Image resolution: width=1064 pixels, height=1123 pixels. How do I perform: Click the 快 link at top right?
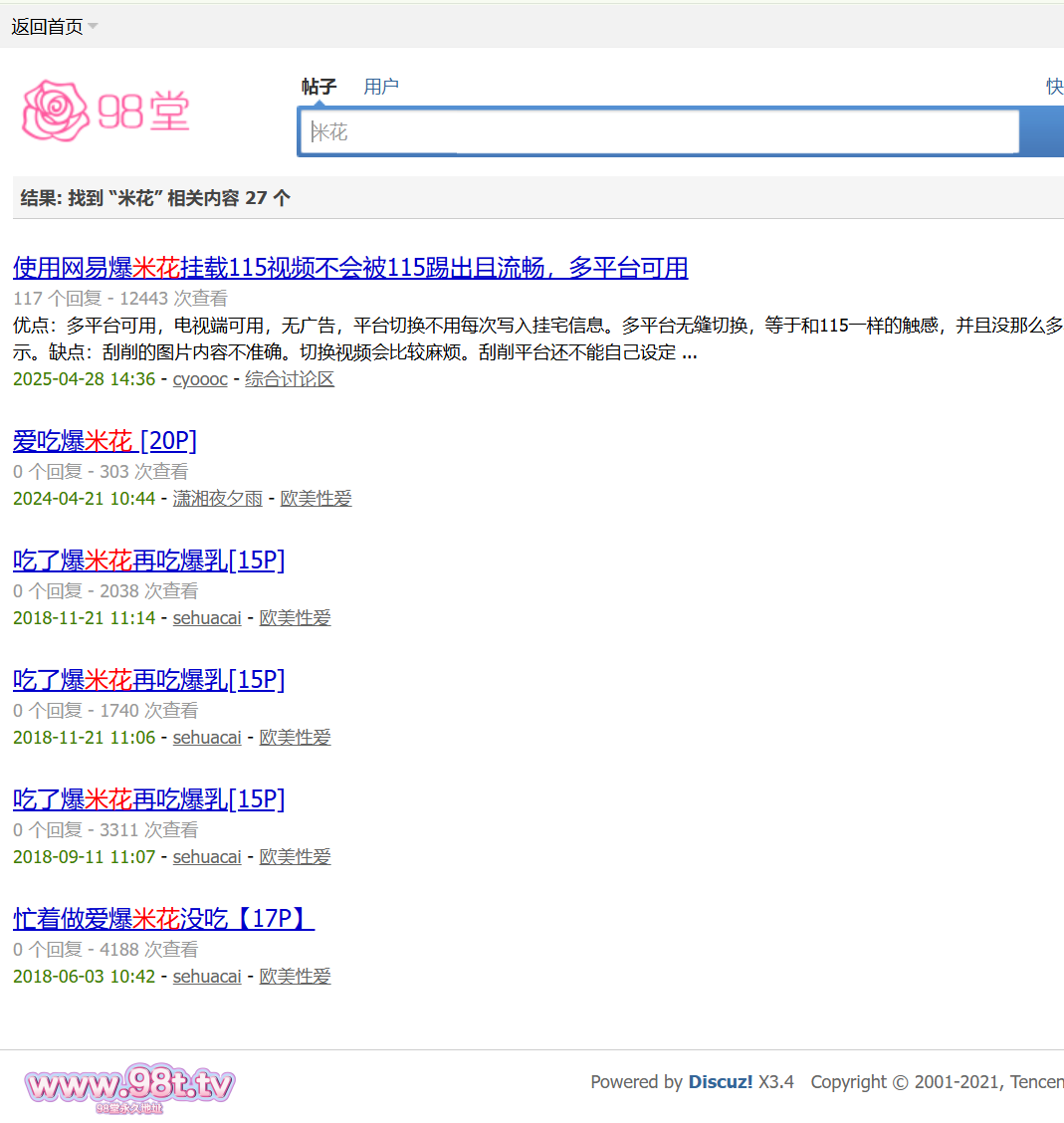(x=1054, y=87)
